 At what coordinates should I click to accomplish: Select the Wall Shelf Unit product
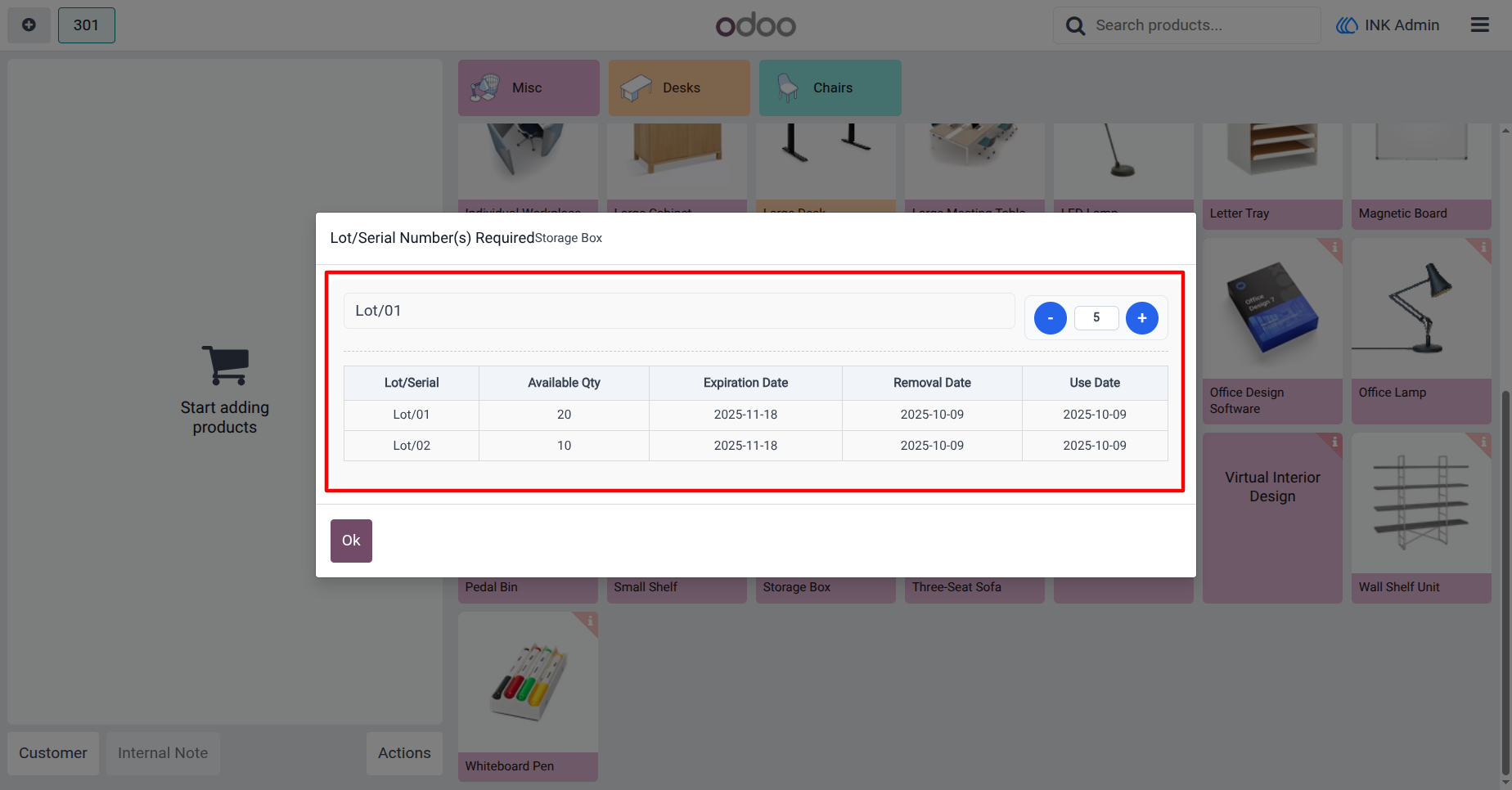pyautogui.click(x=1421, y=518)
